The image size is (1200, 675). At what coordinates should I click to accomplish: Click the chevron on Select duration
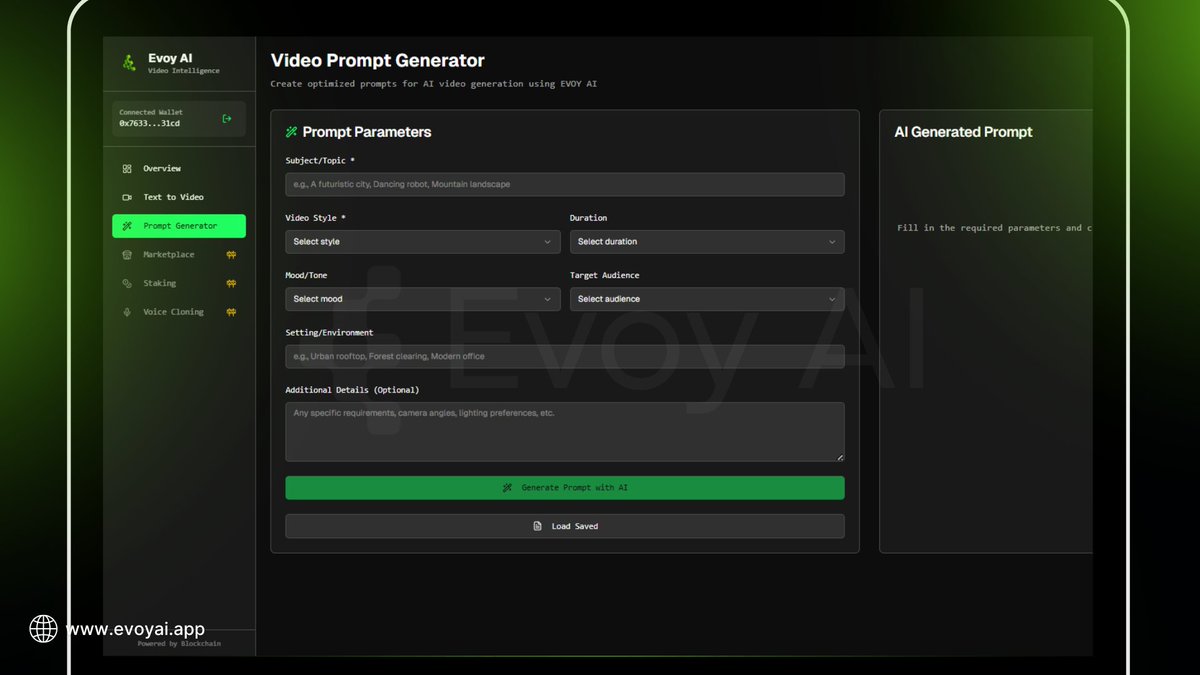click(832, 242)
